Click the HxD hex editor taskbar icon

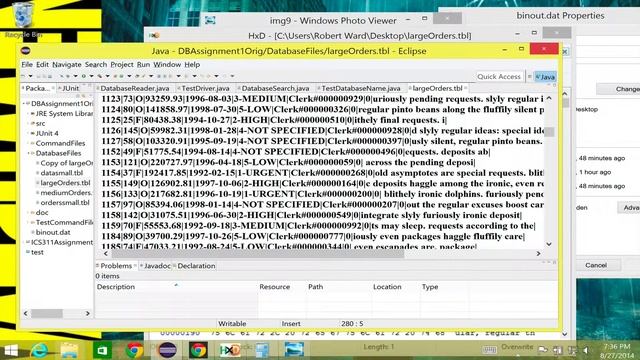point(230,350)
